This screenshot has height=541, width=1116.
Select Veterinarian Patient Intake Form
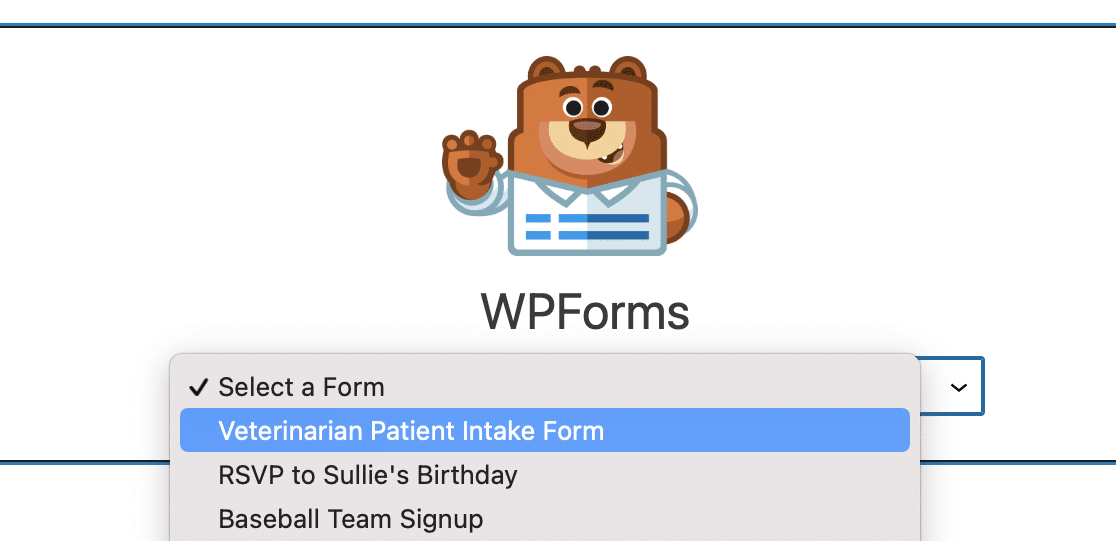click(x=411, y=431)
